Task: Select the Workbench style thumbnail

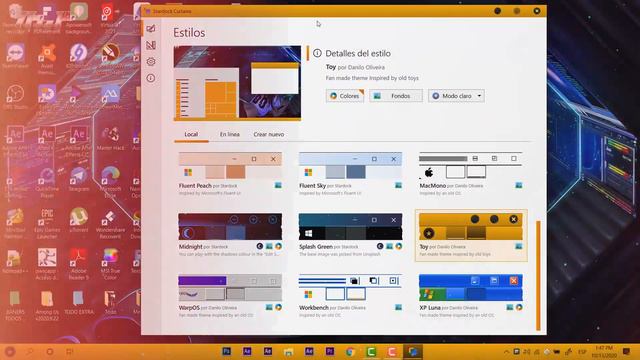Action: point(350,288)
